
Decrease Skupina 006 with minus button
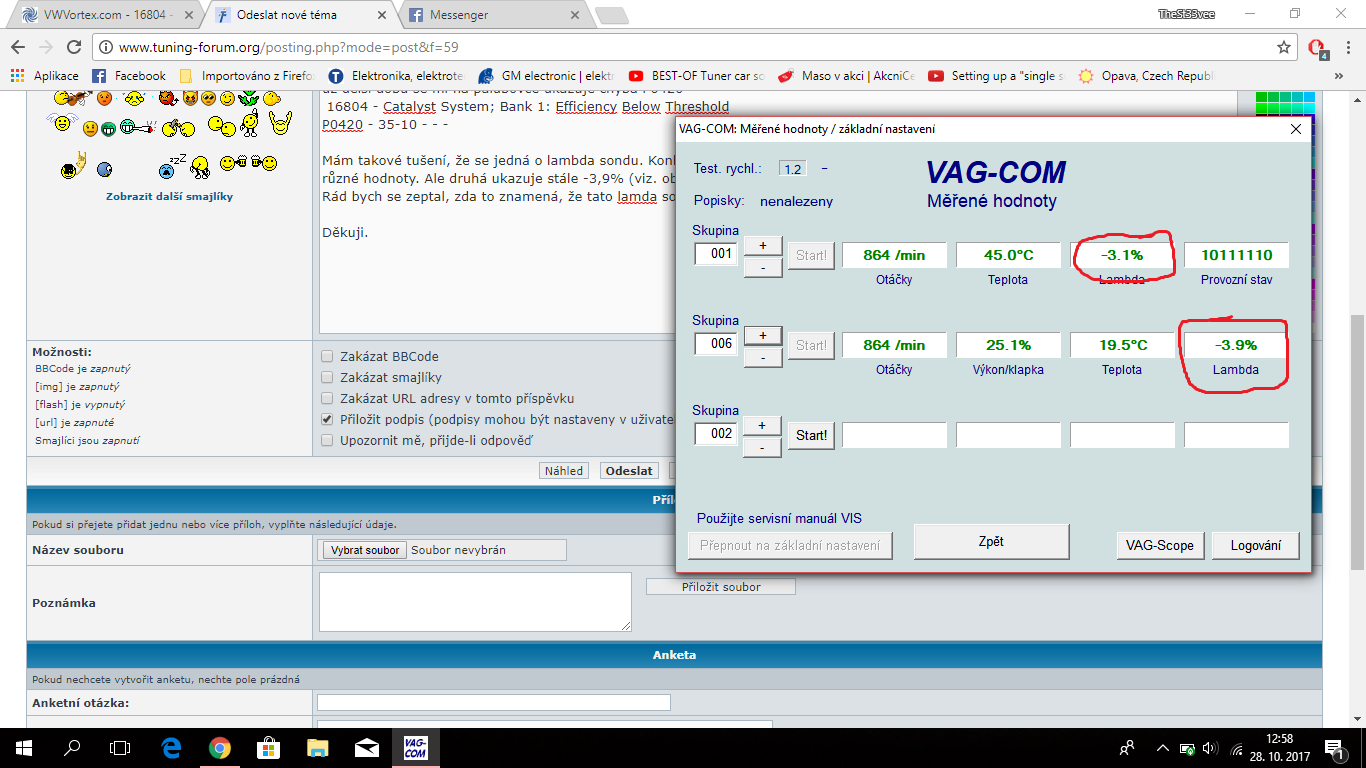(x=762, y=357)
